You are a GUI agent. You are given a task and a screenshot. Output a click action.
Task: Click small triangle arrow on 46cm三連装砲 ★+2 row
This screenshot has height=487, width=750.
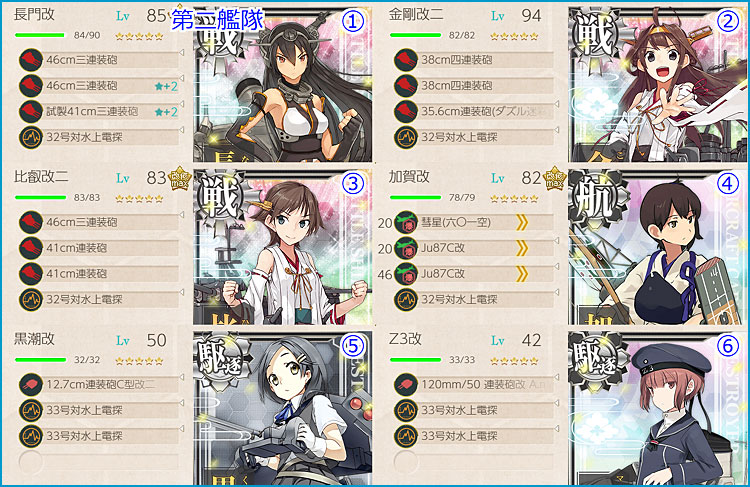(181, 78)
